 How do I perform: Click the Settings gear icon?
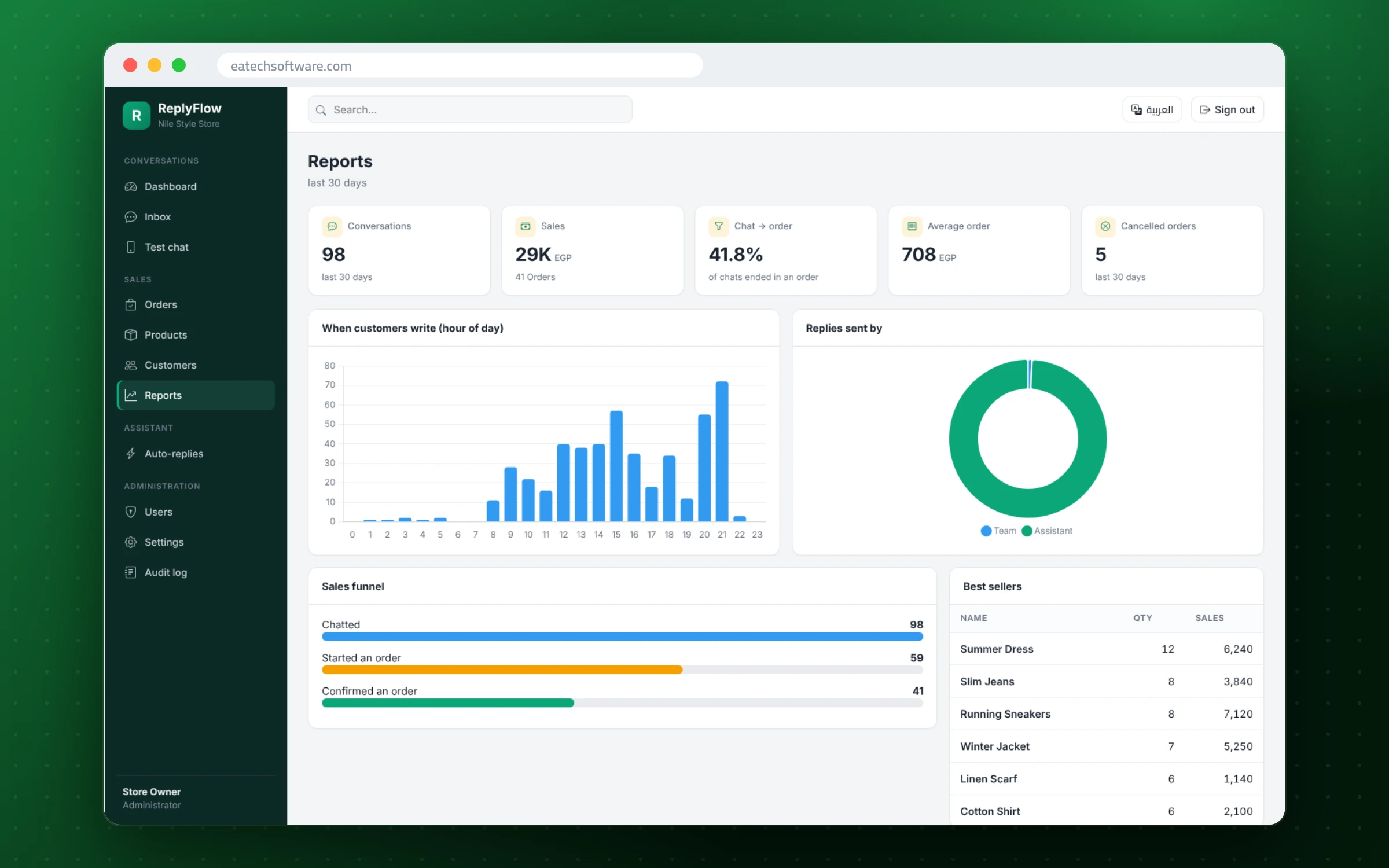[x=131, y=542]
